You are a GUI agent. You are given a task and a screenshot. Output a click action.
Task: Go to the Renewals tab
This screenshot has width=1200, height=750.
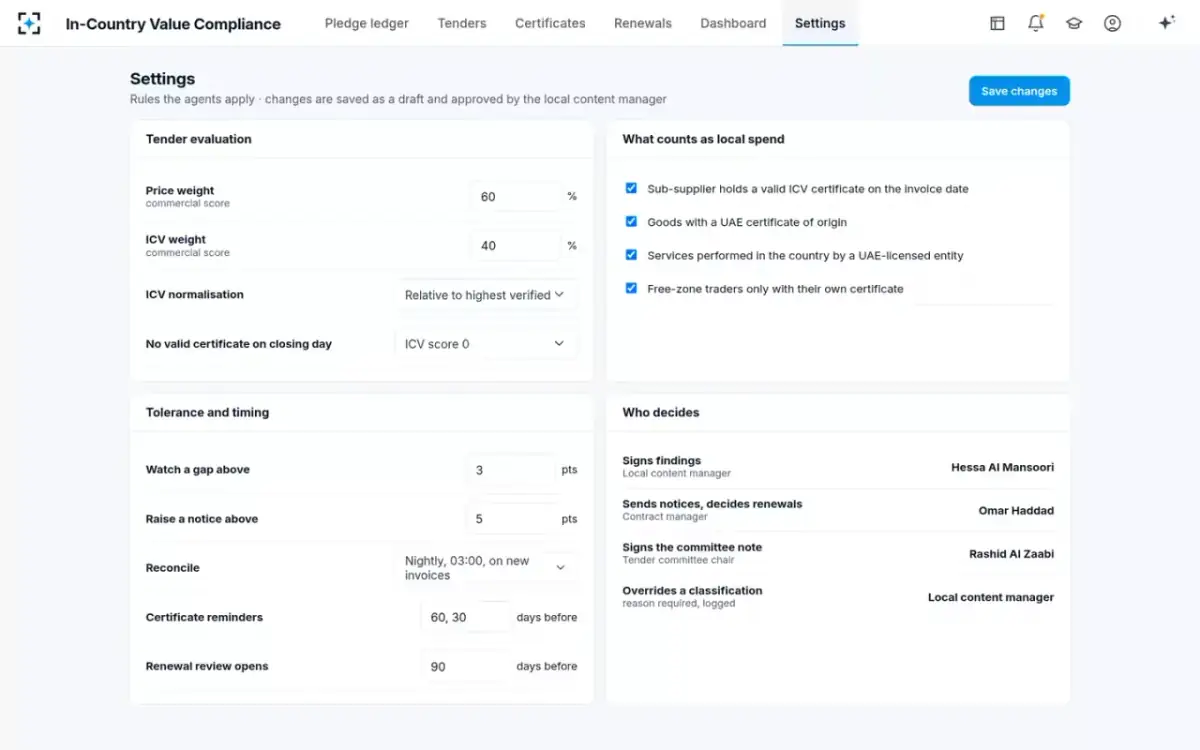tap(643, 23)
